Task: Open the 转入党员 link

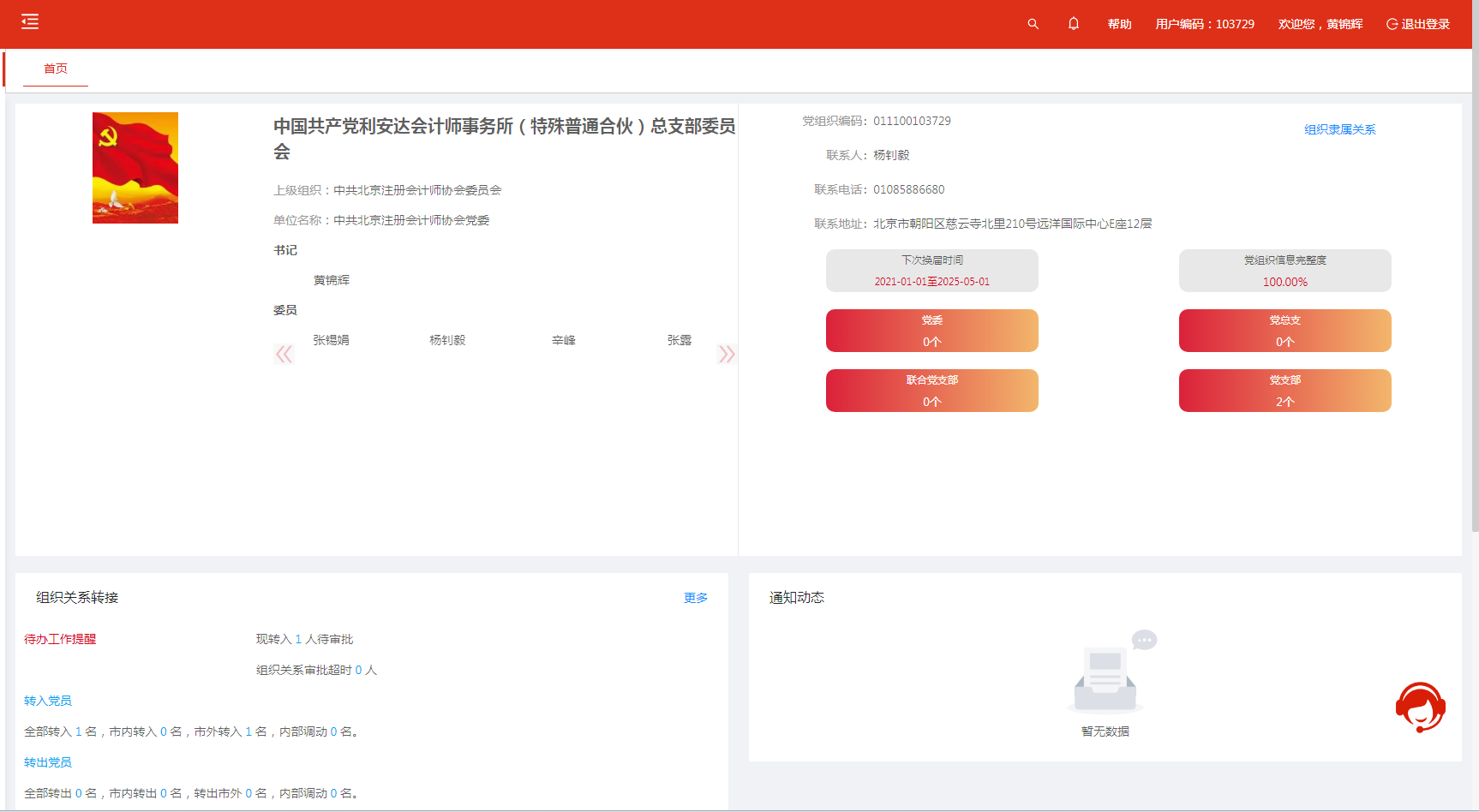Action: coord(48,701)
